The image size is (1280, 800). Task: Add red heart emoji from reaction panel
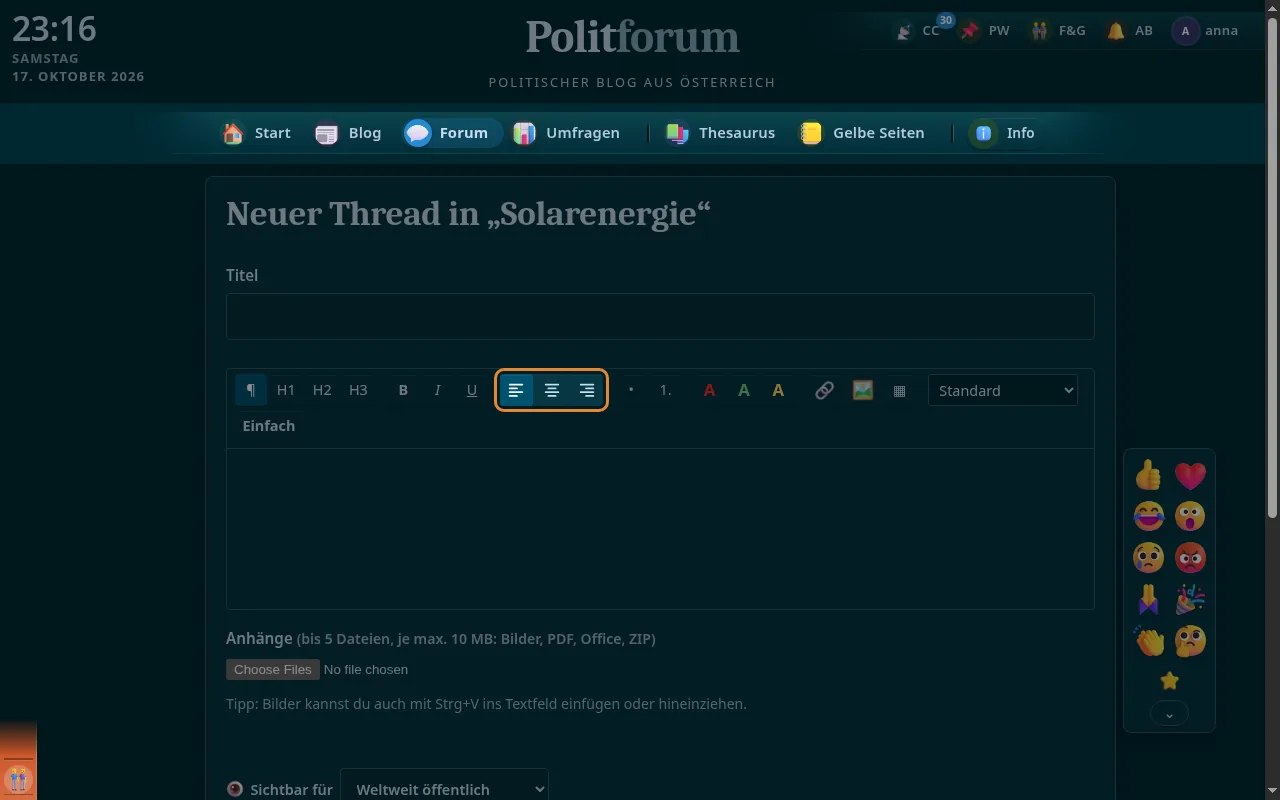(x=1190, y=475)
